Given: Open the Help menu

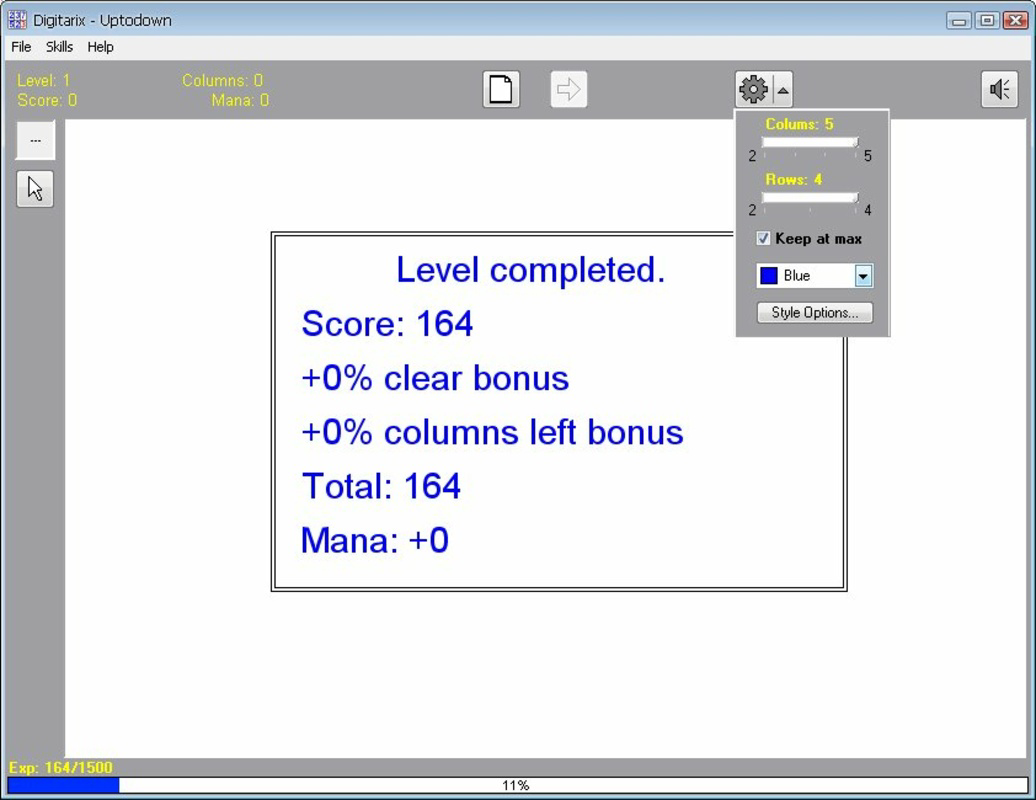Looking at the screenshot, I should [x=100, y=47].
